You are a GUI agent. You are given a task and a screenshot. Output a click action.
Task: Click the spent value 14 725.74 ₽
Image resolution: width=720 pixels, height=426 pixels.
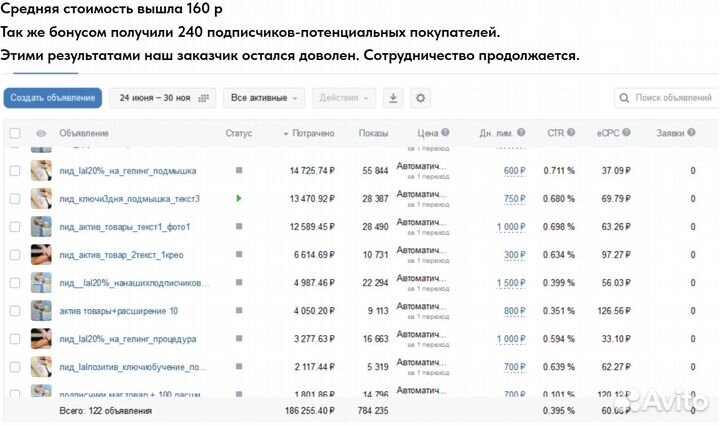[312, 171]
